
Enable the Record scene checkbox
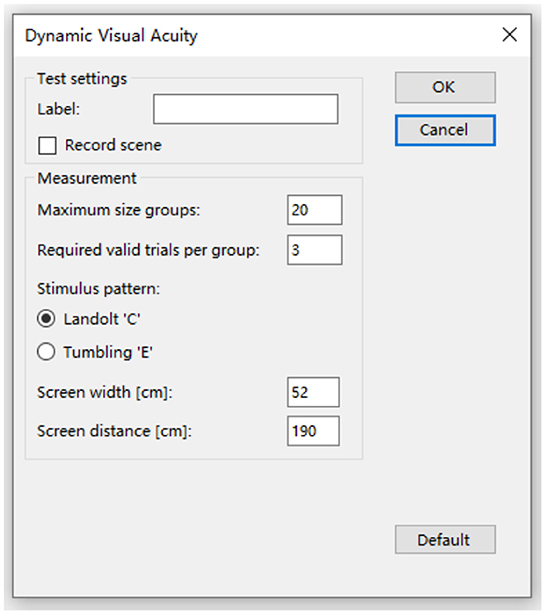pyautogui.click(x=47, y=146)
